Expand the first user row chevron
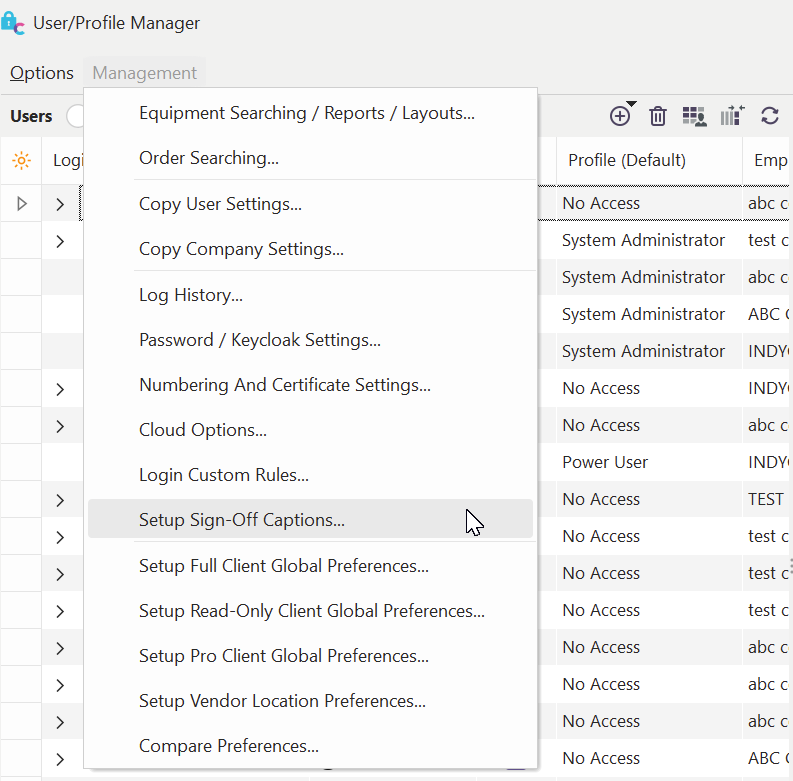The image size is (793, 781). [60, 204]
